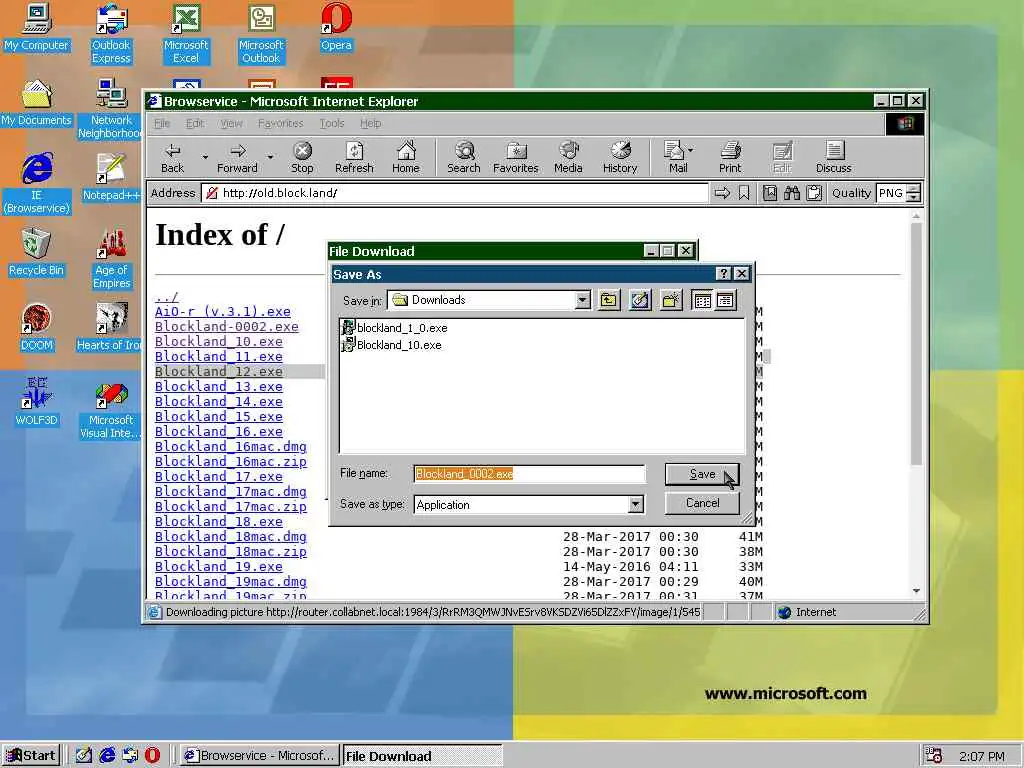Click the Back toolbar button
1024x768 pixels.
[172, 158]
